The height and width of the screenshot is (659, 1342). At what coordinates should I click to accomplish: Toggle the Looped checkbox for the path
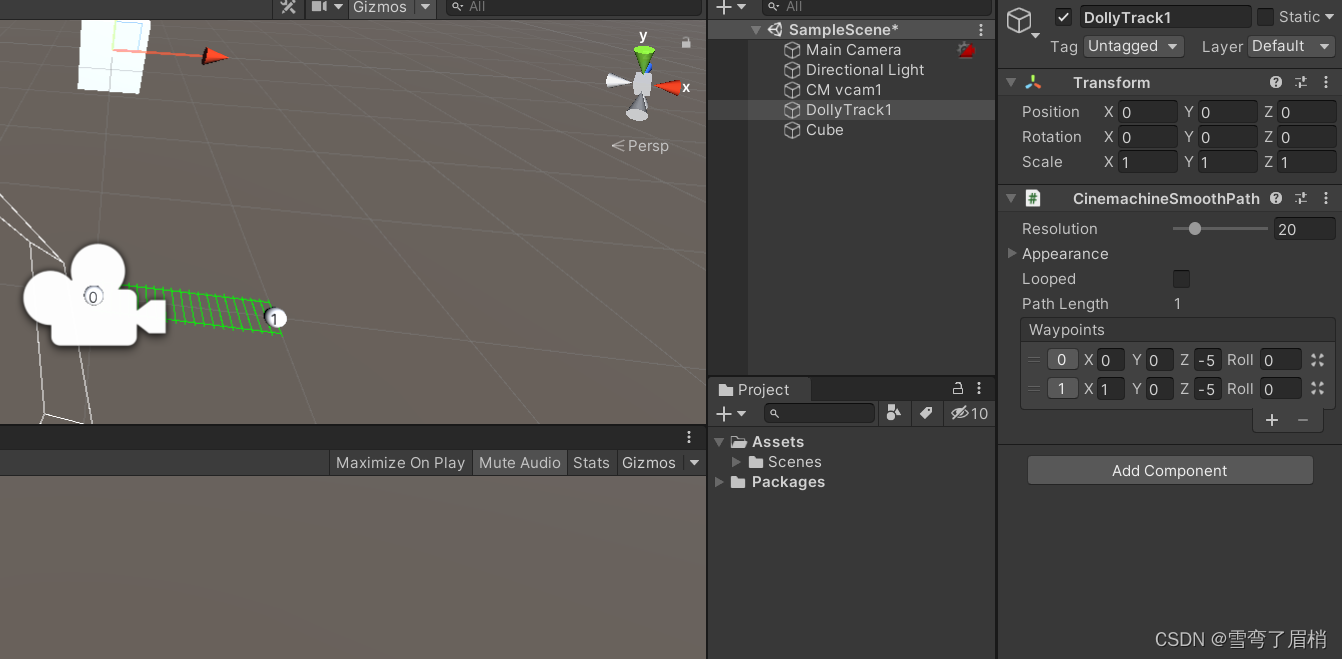pyautogui.click(x=1181, y=278)
